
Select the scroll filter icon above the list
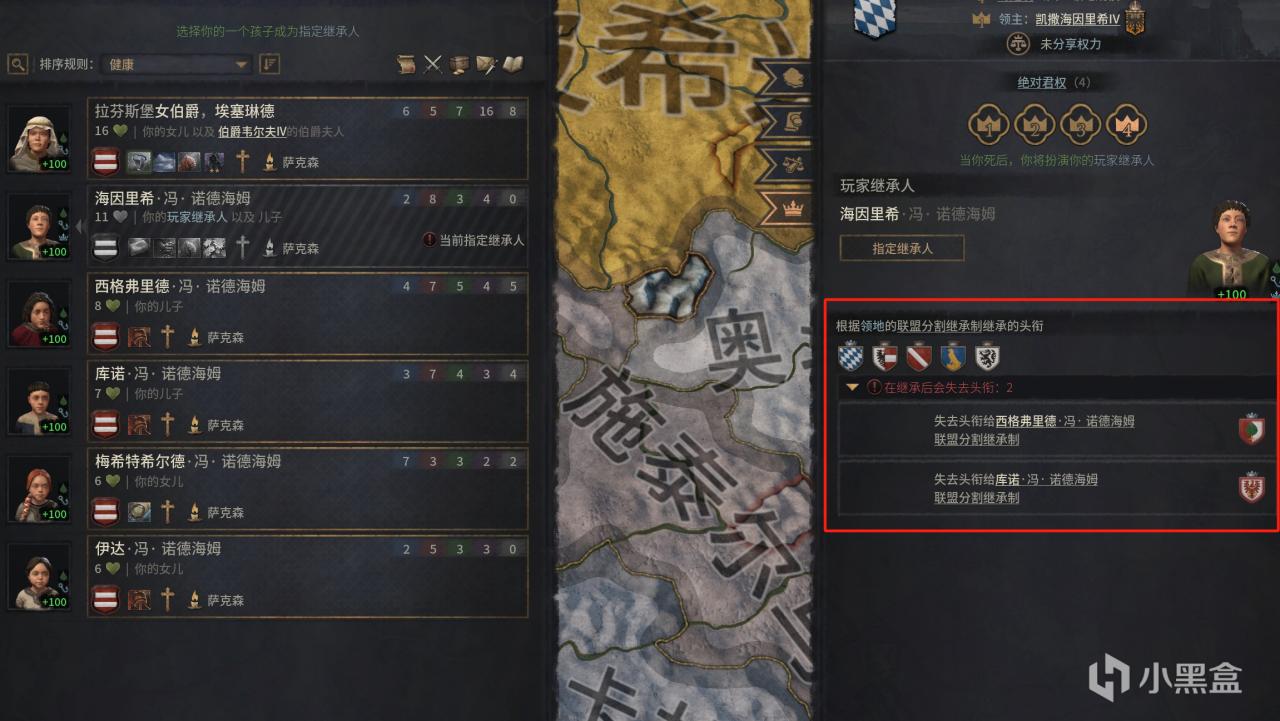click(x=406, y=65)
